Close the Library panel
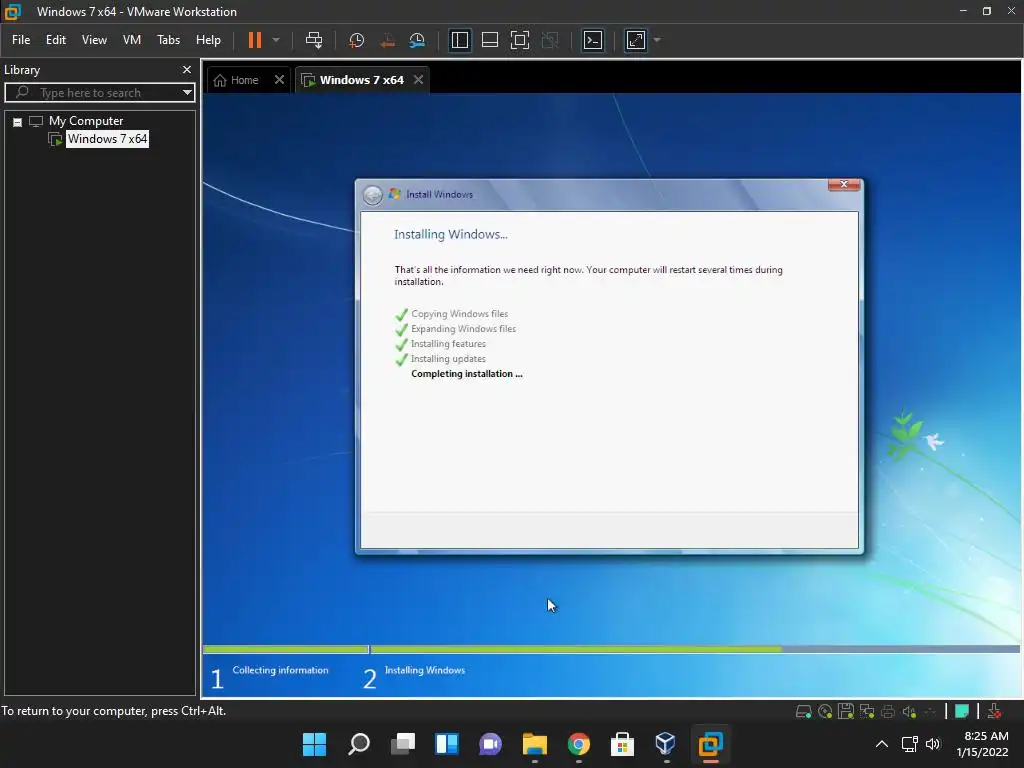This screenshot has width=1024, height=768. 187,69
